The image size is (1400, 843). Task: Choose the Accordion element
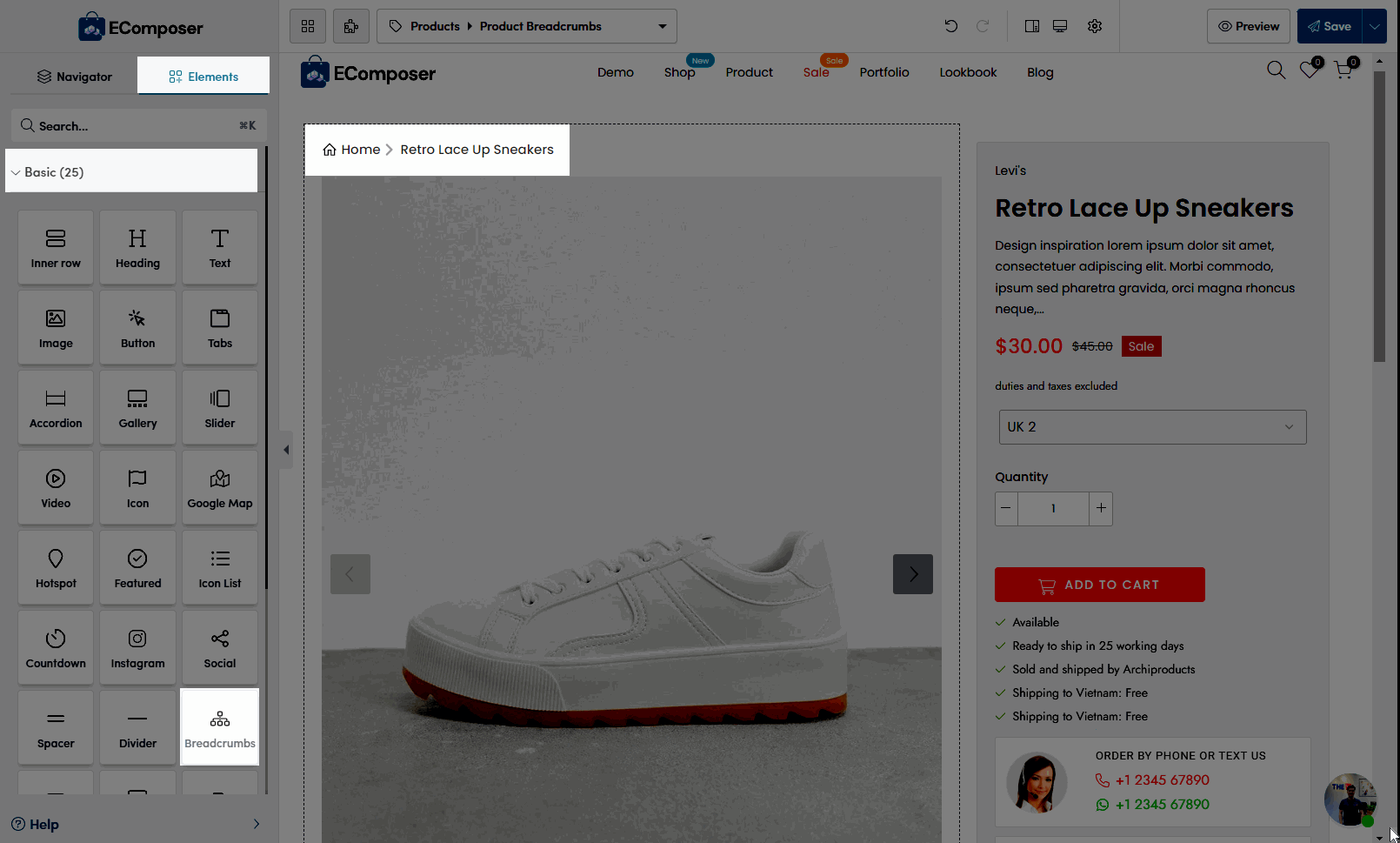tap(56, 407)
